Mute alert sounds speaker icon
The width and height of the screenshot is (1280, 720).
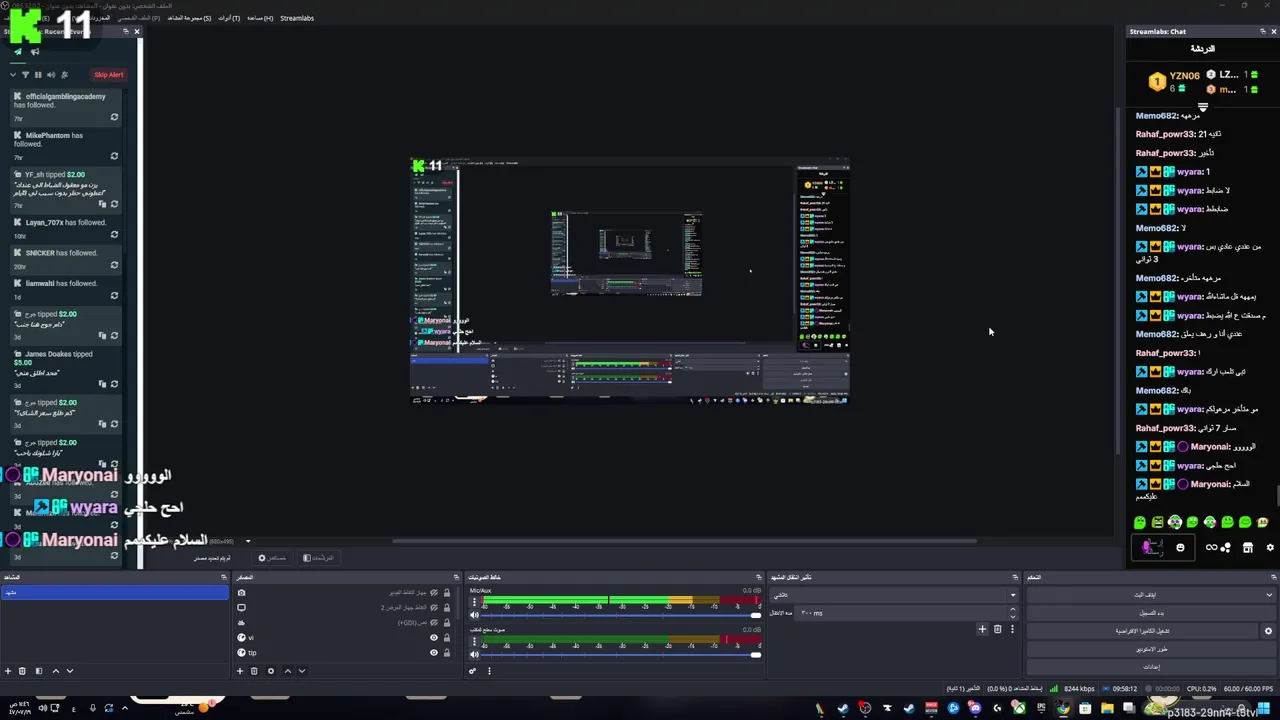pos(50,75)
